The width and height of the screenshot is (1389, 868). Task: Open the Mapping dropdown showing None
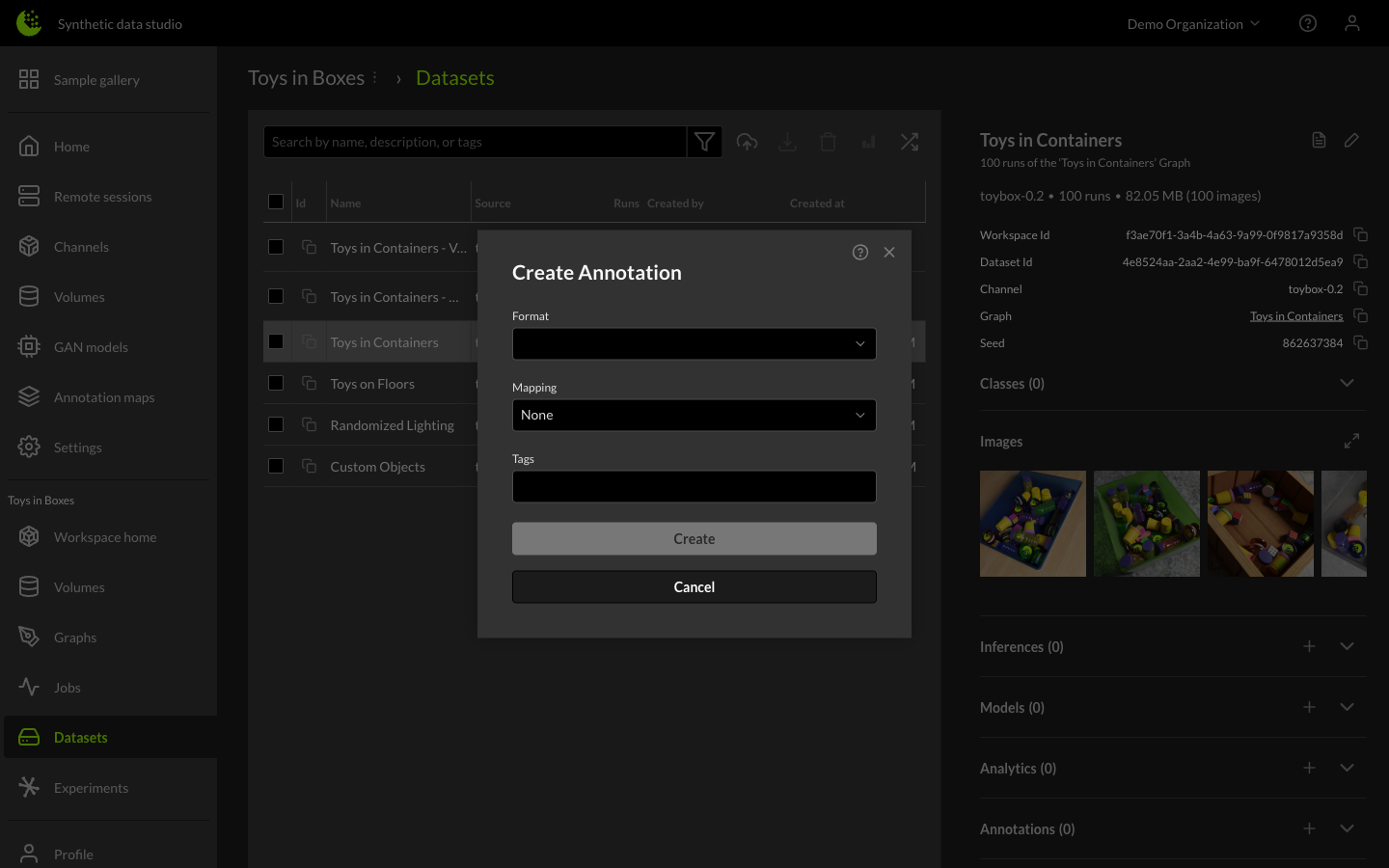[694, 415]
